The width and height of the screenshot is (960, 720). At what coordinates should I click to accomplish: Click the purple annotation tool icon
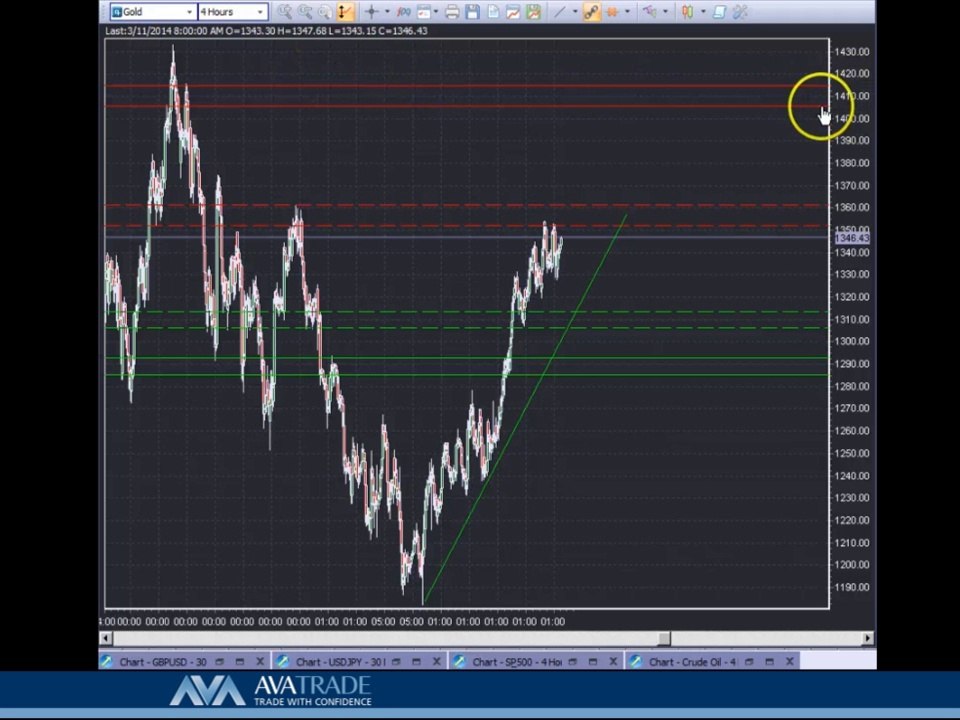649,12
